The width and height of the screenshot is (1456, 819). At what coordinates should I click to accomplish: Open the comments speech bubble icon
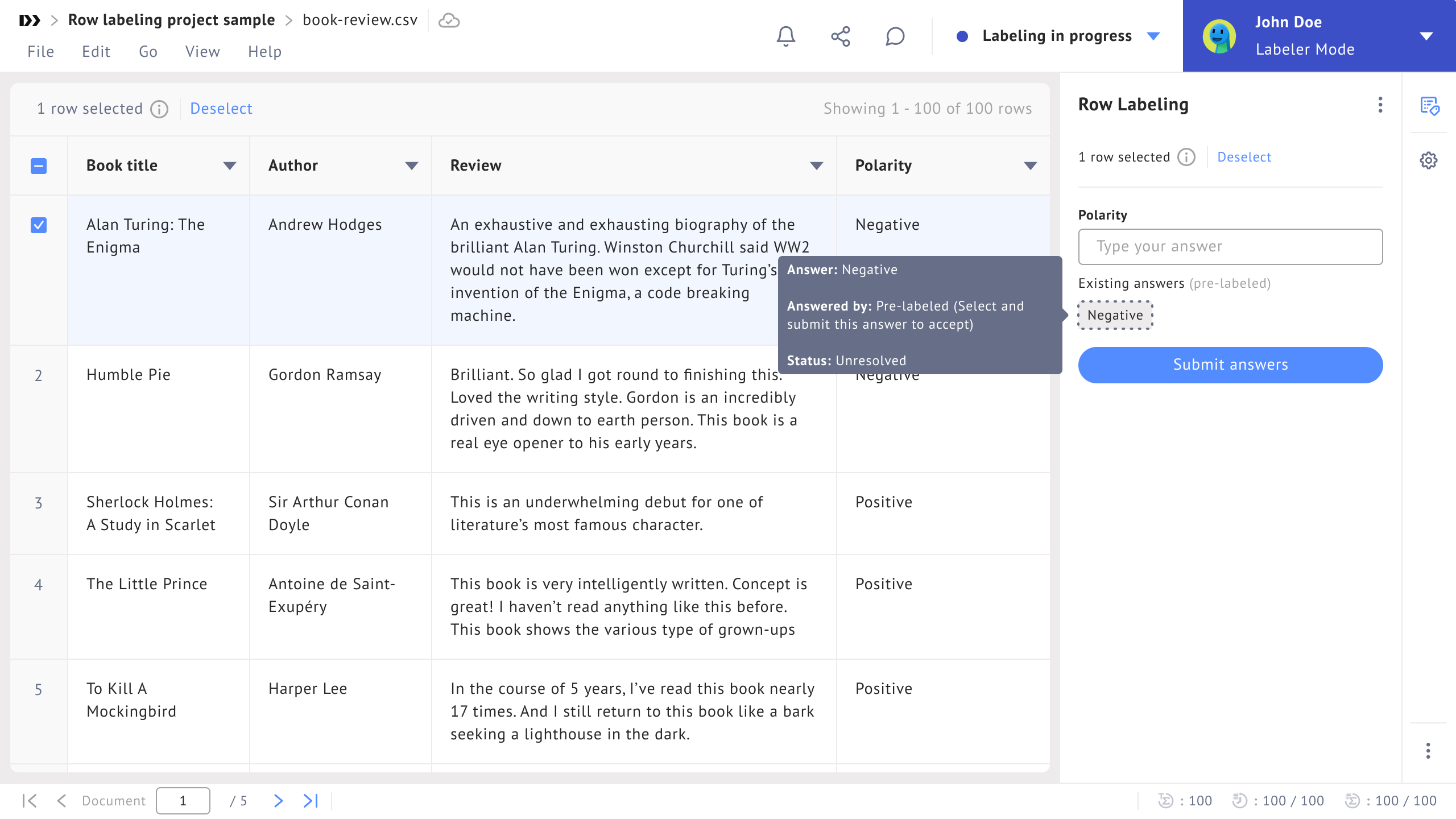tap(895, 36)
